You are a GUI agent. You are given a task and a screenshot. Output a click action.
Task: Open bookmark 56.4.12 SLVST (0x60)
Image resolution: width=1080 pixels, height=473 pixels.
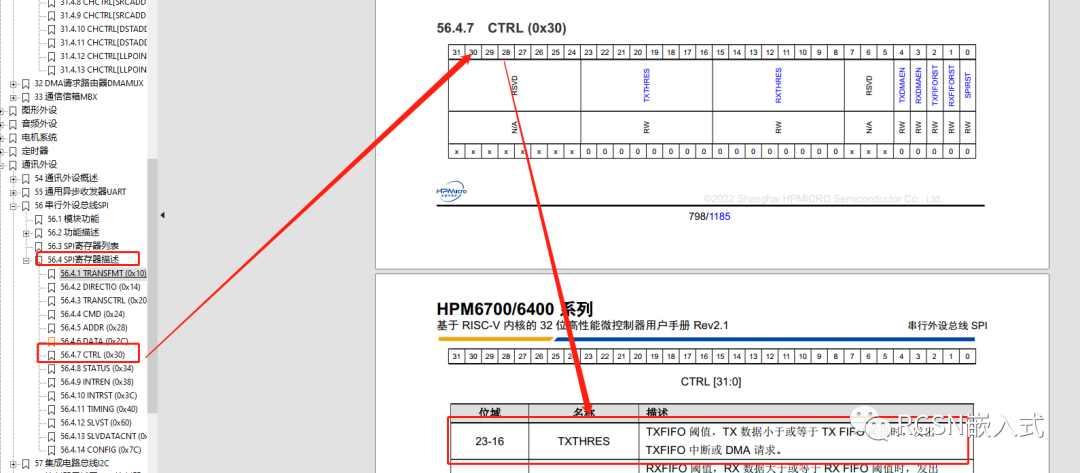[x=97, y=423]
